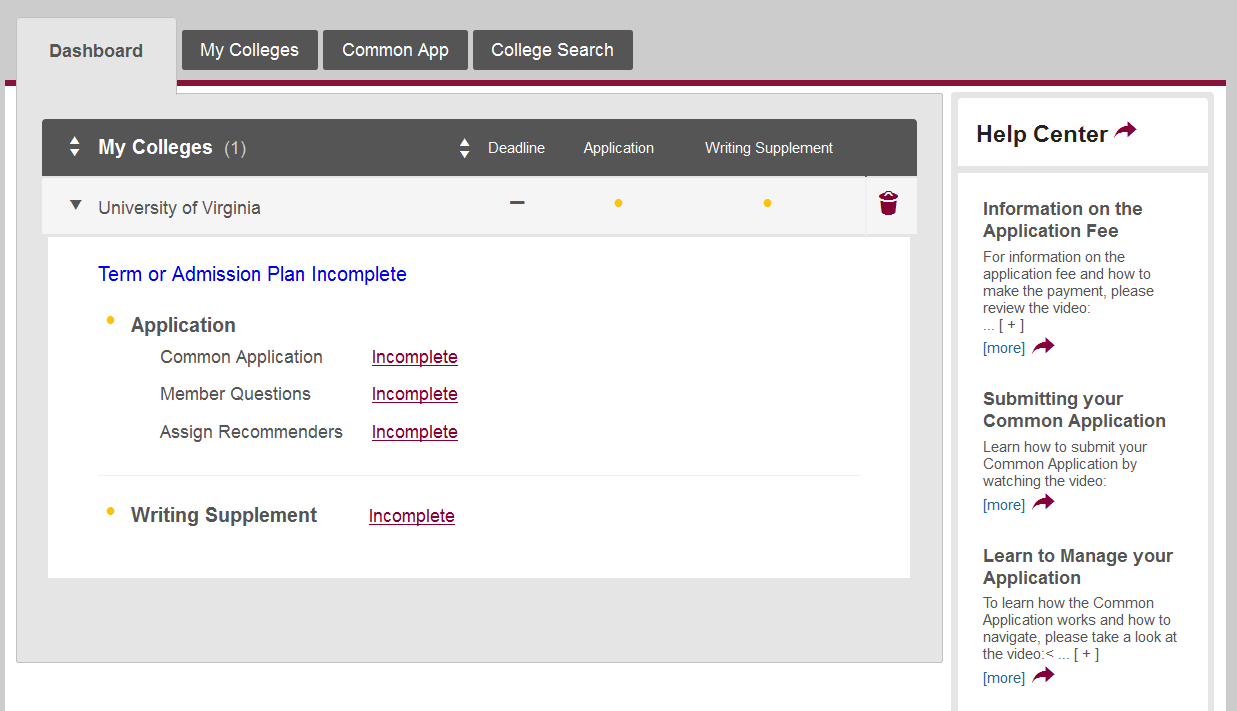Click the Help Center arrow icon
1237x711 pixels.
(x=1126, y=131)
